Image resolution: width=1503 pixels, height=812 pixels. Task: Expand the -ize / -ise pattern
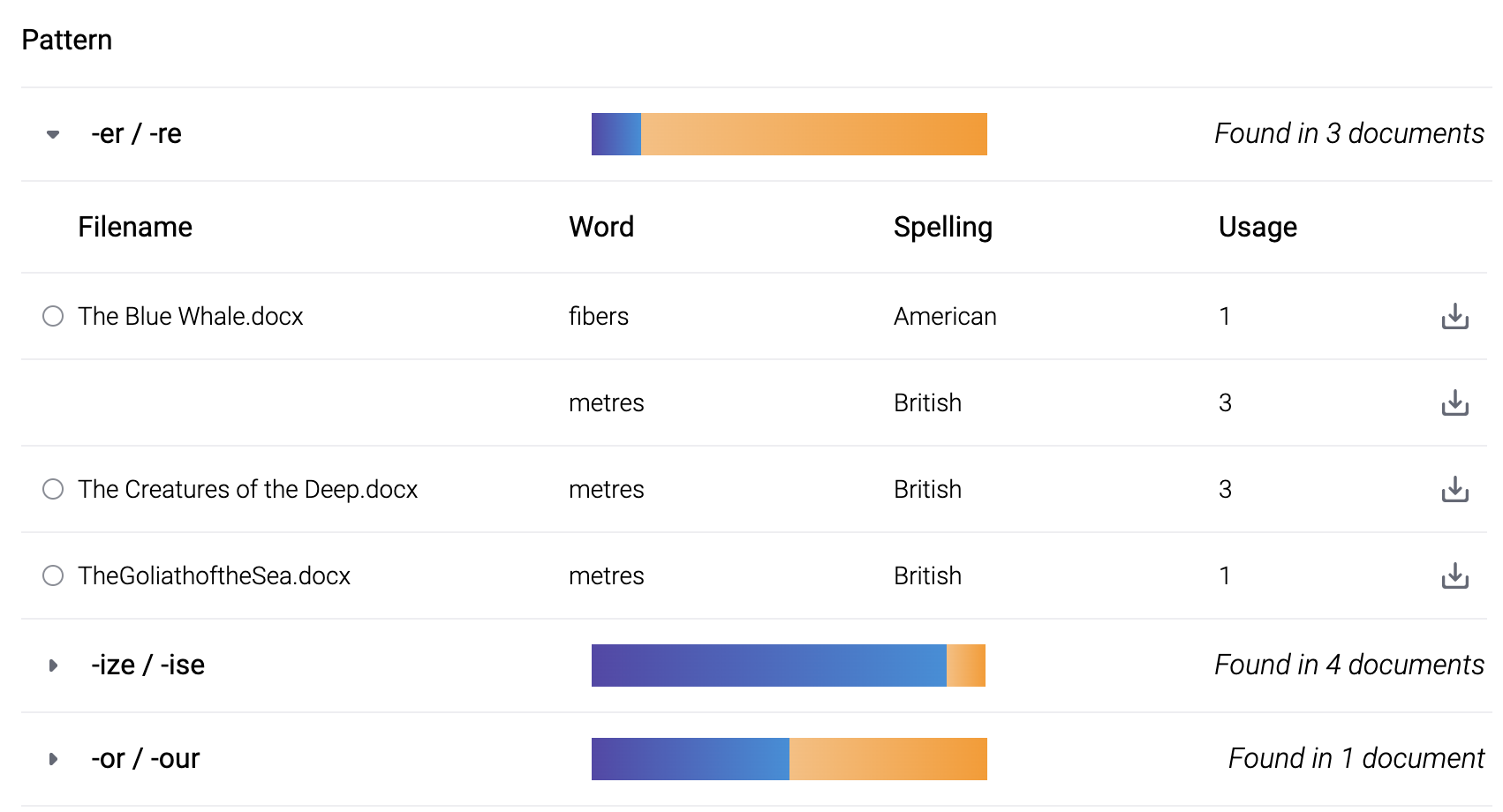click(x=53, y=665)
